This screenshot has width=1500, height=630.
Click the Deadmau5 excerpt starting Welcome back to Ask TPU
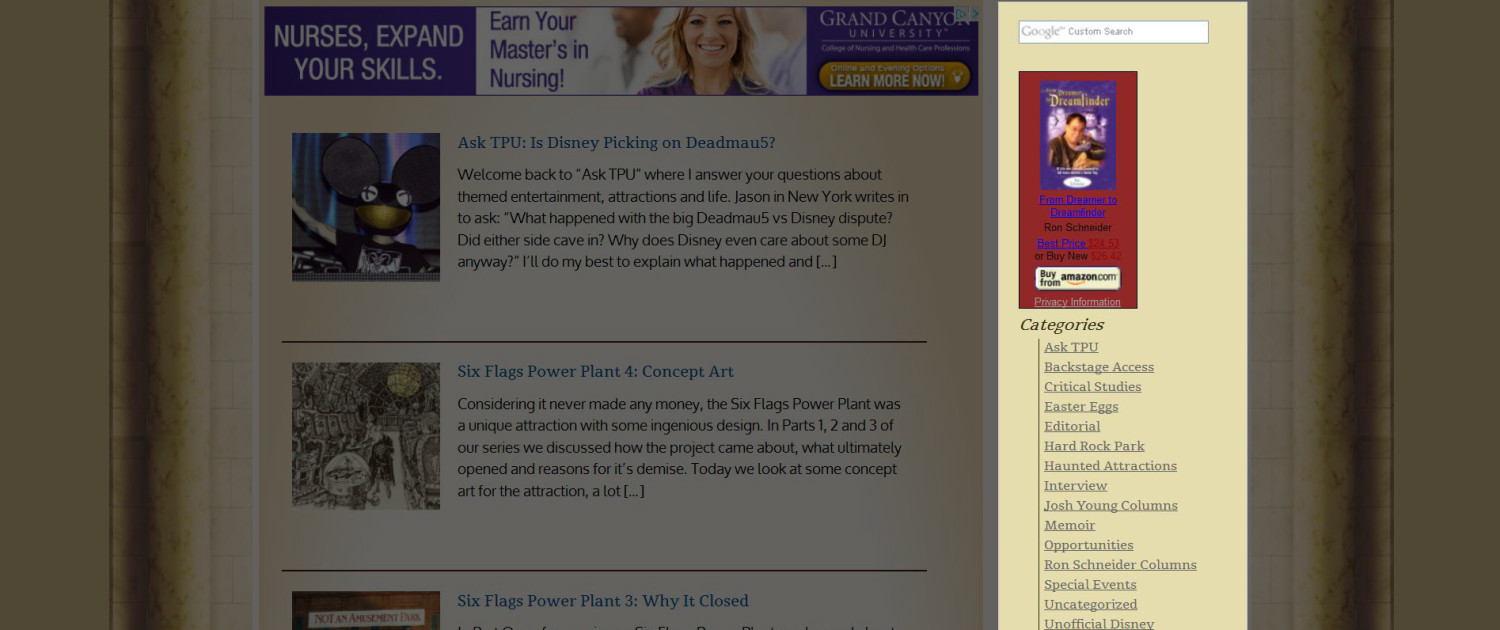(x=683, y=218)
